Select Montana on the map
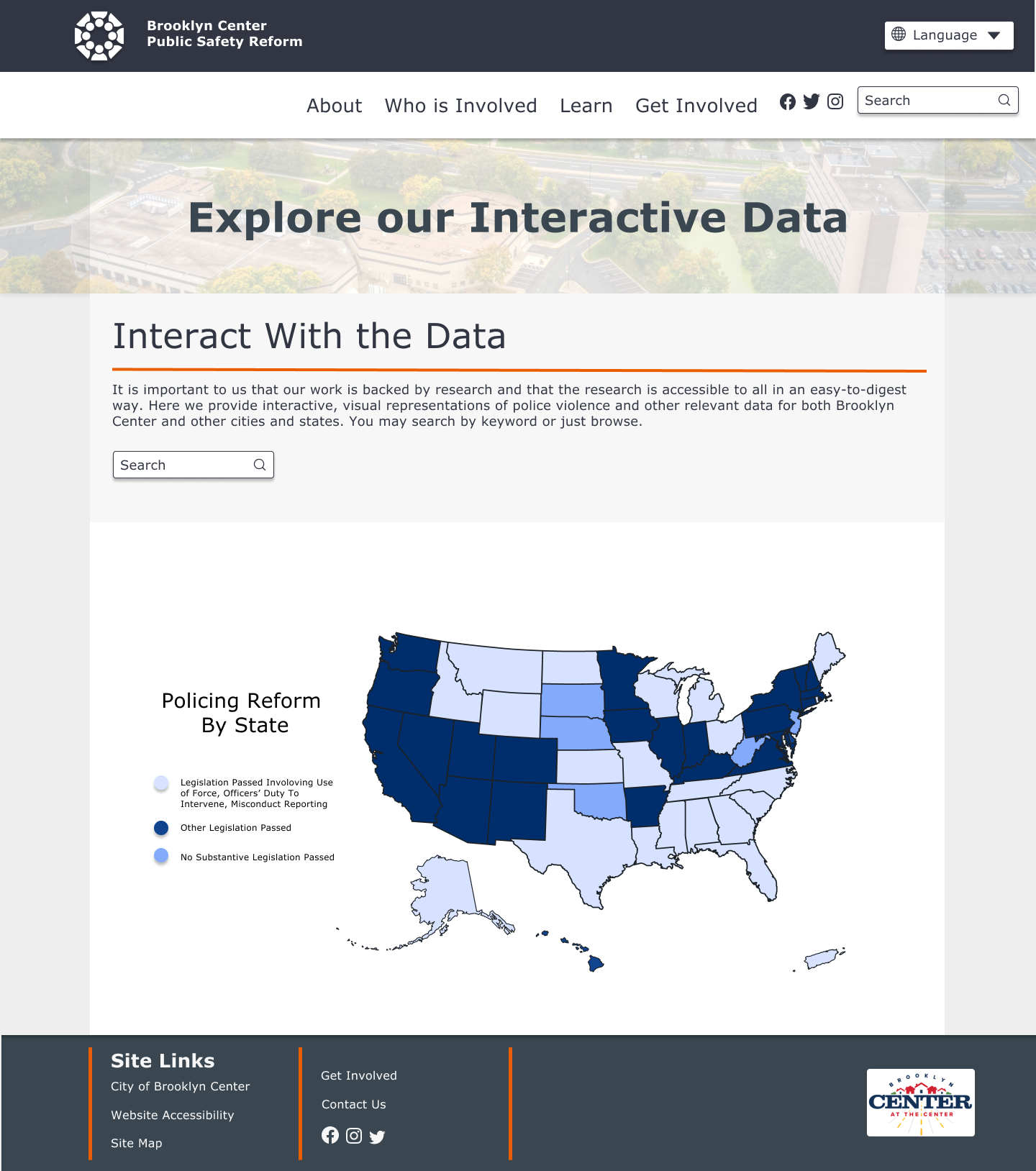This screenshot has height=1171, width=1036. 496,667
